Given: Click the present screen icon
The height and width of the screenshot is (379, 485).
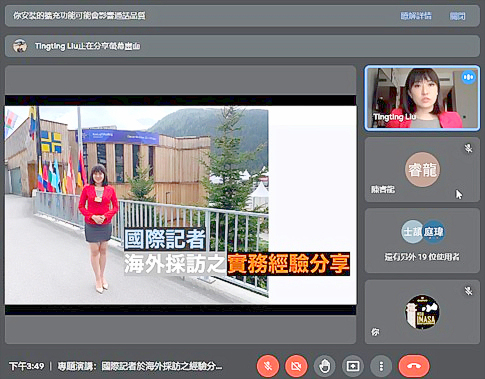Looking at the screenshot, I should coord(353,366).
